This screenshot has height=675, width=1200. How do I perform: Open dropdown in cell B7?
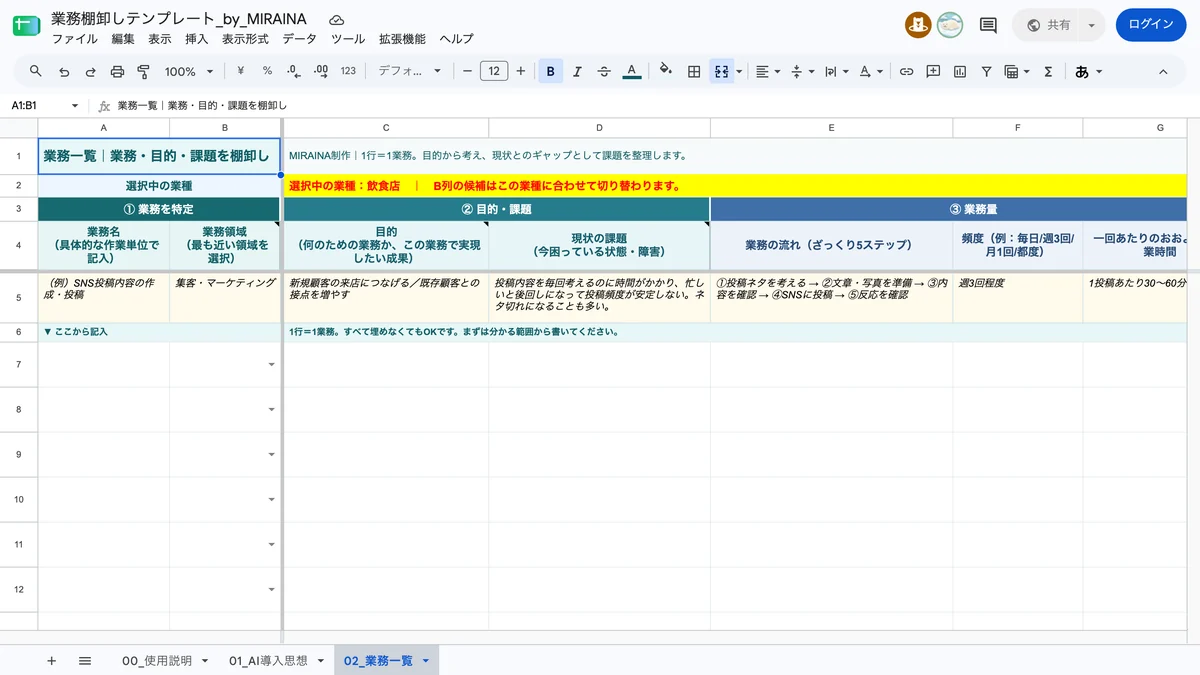272,365
